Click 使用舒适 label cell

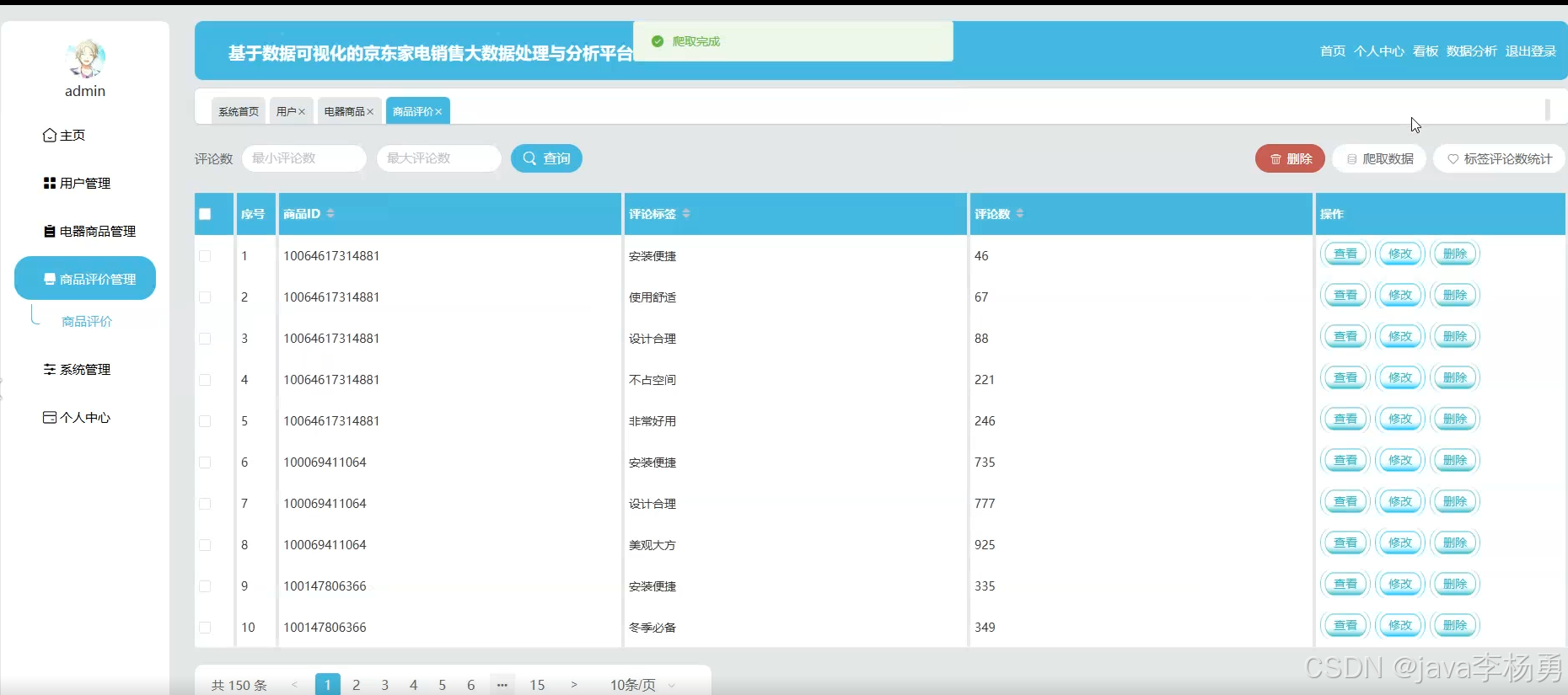[652, 297]
